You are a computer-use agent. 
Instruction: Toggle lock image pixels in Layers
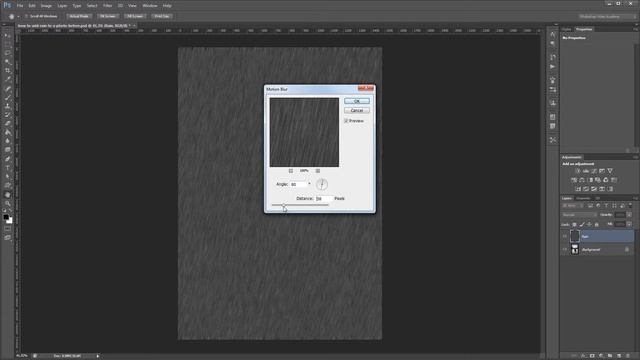[582, 224]
